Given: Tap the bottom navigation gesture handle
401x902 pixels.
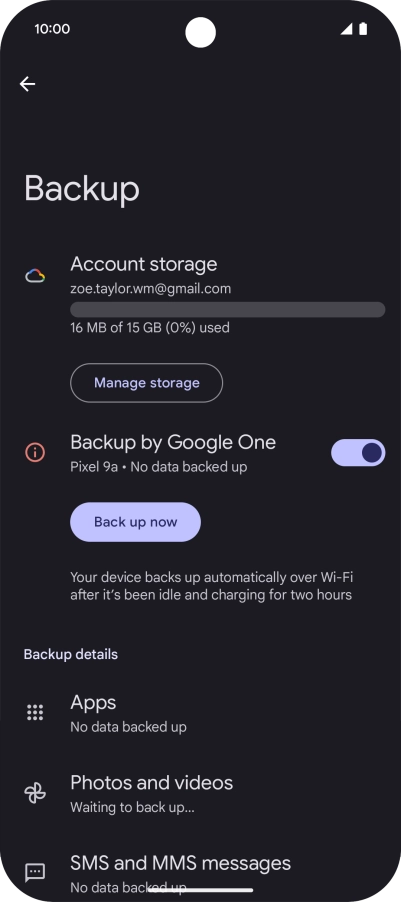Looking at the screenshot, I should pyautogui.click(x=200, y=890).
